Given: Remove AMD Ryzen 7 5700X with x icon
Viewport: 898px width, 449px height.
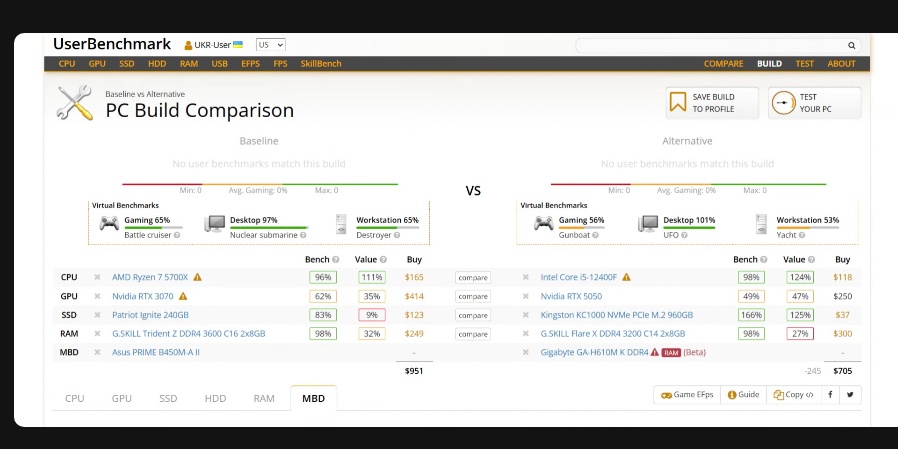Looking at the screenshot, I should 97,277.
